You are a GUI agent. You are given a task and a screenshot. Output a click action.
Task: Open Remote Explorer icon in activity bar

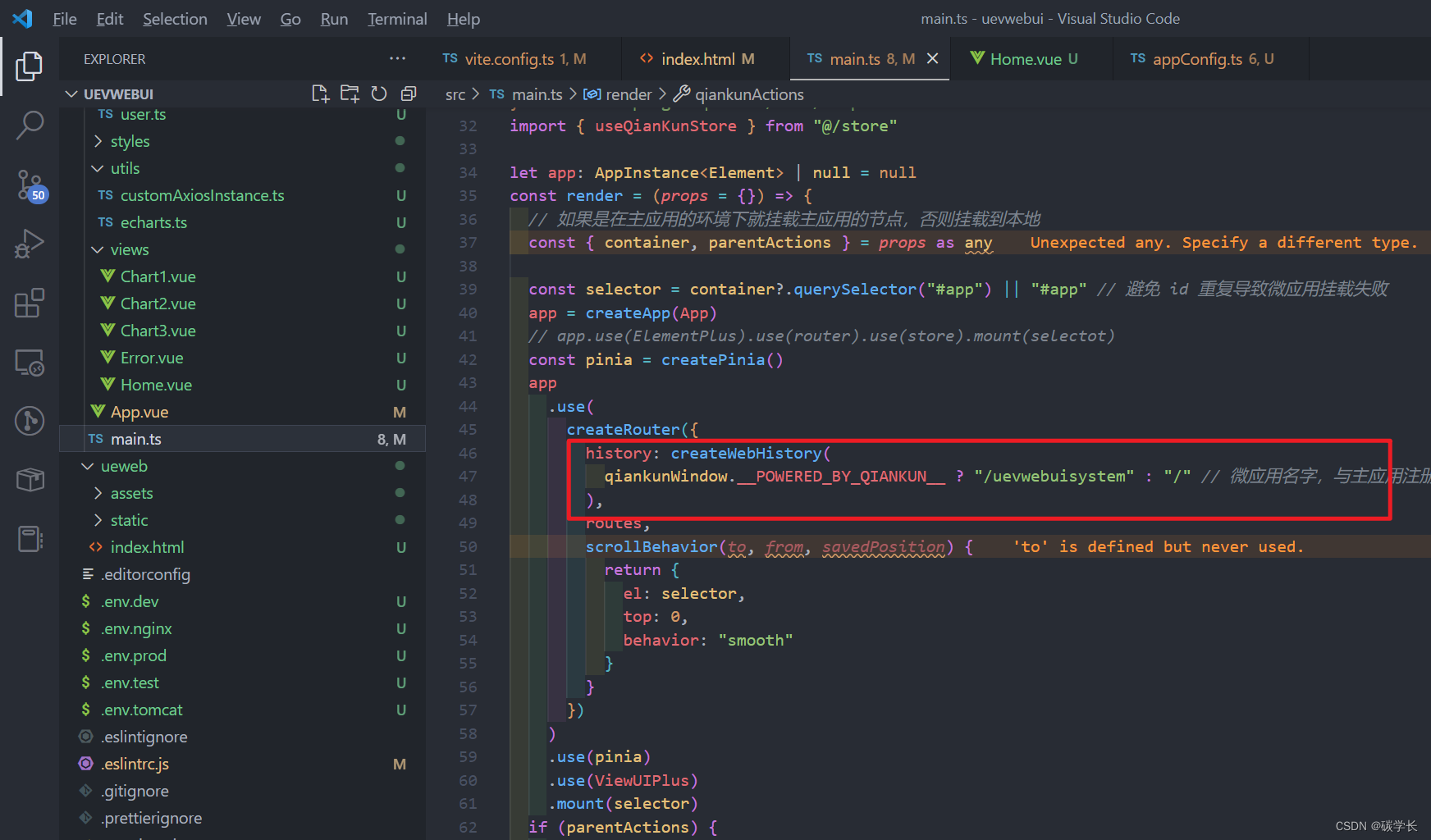pos(30,363)
